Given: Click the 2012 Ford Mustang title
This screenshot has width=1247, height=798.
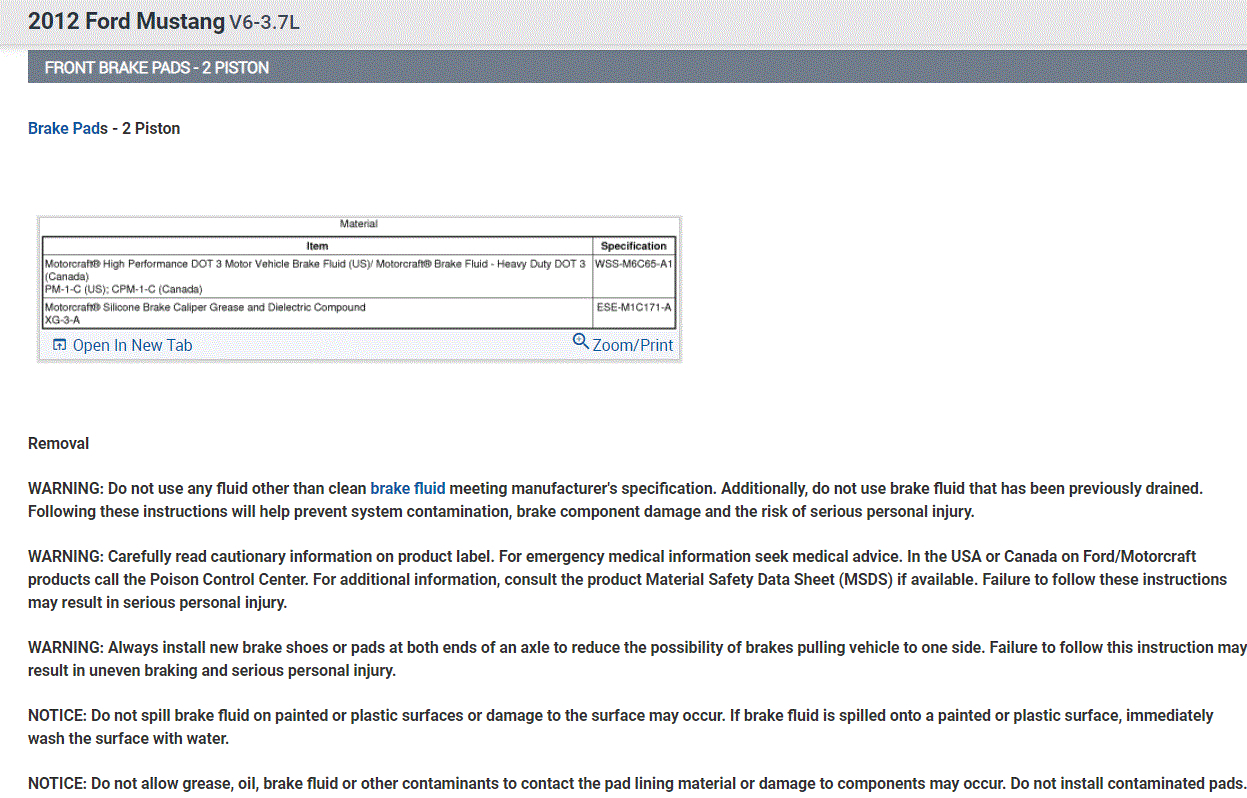Looking at the screenshot, I should pyautogui.click(x=126, y=21).
